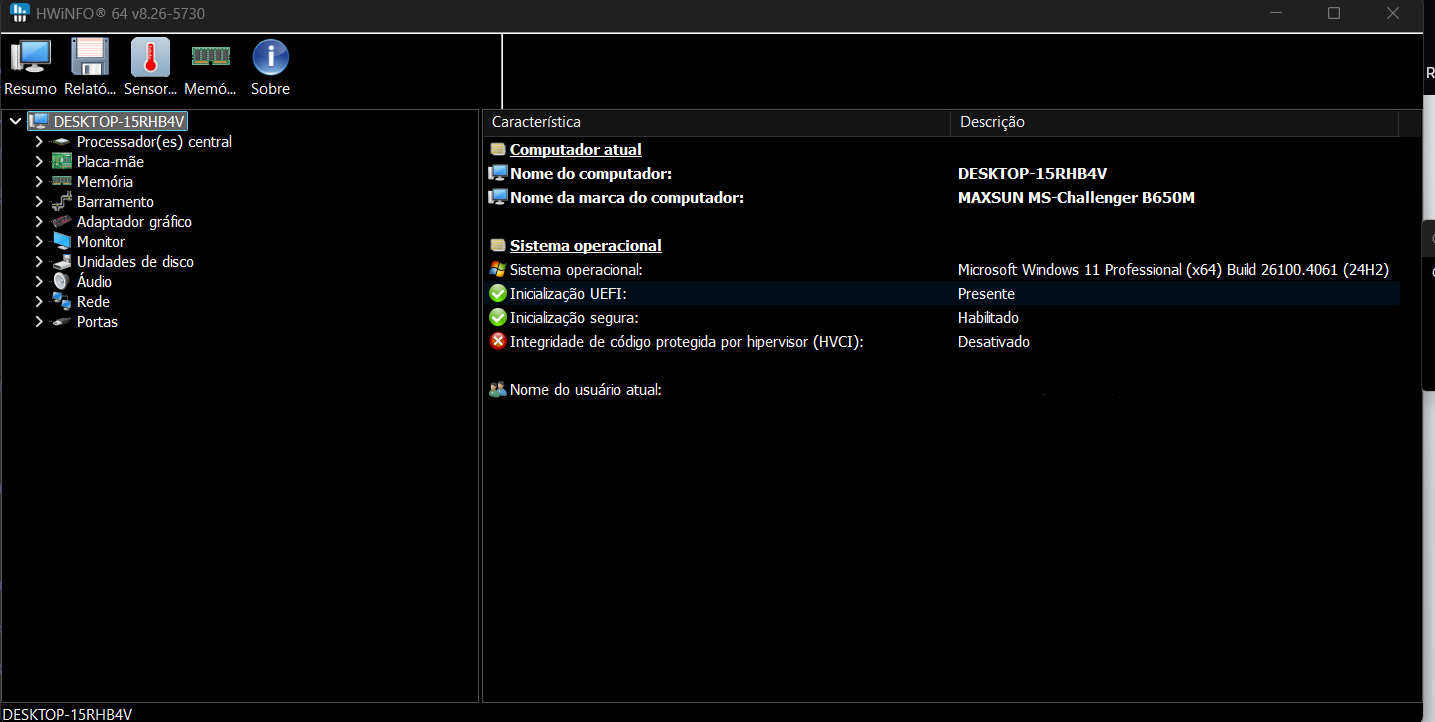The image size is (1435, 722).
Task: Open the Sobre info icon
Action: point(270,67)
